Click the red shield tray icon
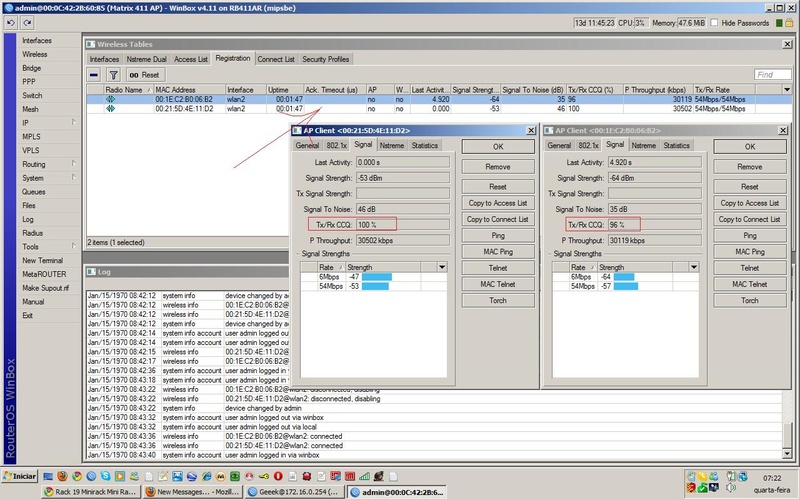The image size is (800, 500). click(x=691, y=487)
